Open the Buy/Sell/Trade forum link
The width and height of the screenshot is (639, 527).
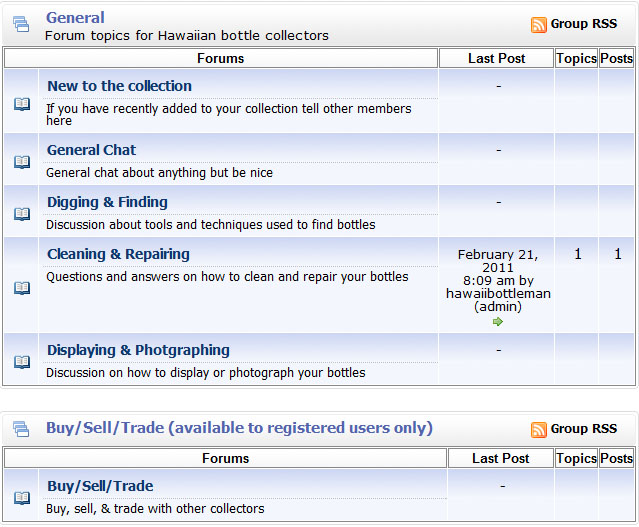(100, 486)
